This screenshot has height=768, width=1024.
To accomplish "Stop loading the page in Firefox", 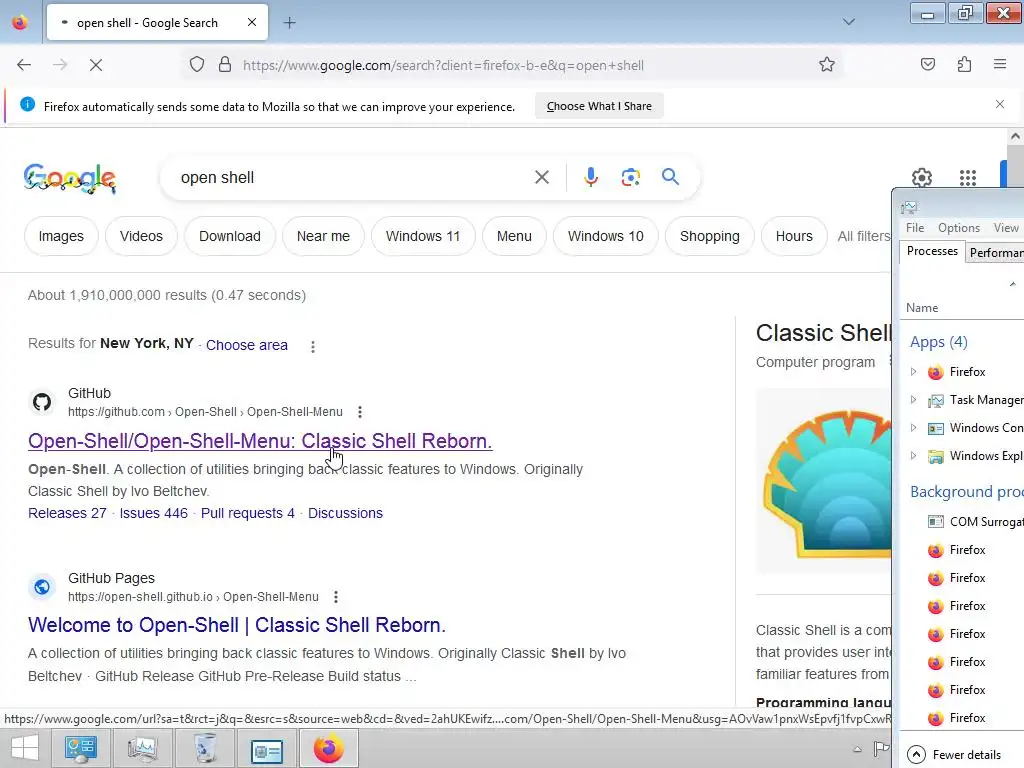I will click(x=95, y=65).
